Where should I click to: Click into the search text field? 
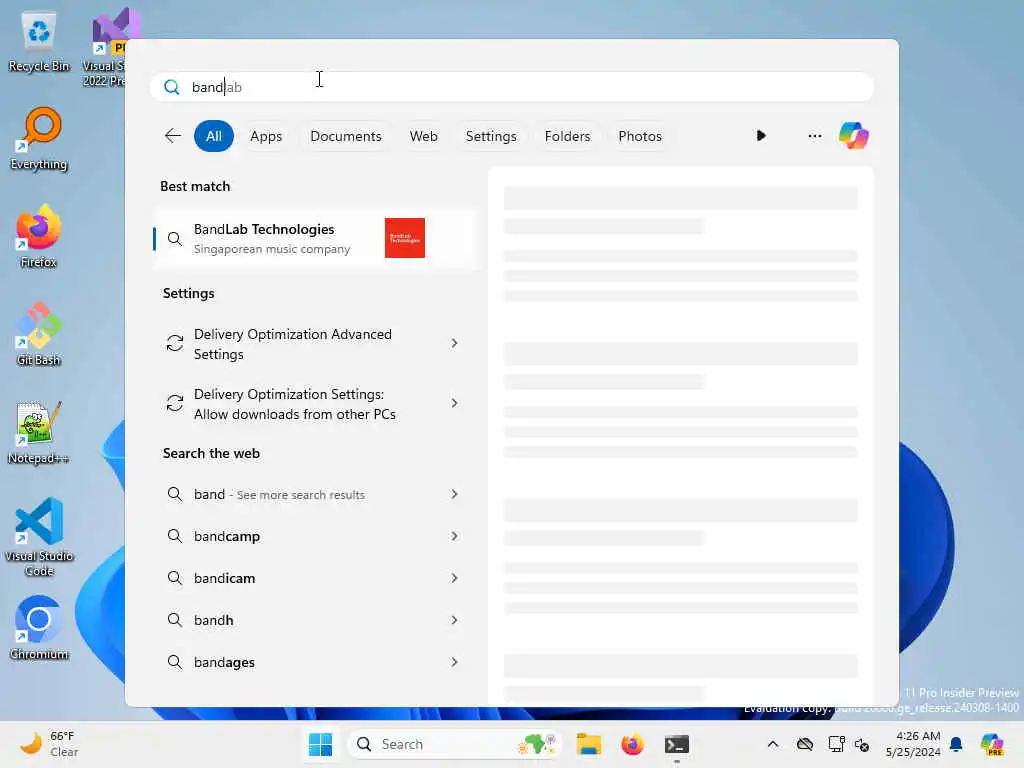coord(512,87)
